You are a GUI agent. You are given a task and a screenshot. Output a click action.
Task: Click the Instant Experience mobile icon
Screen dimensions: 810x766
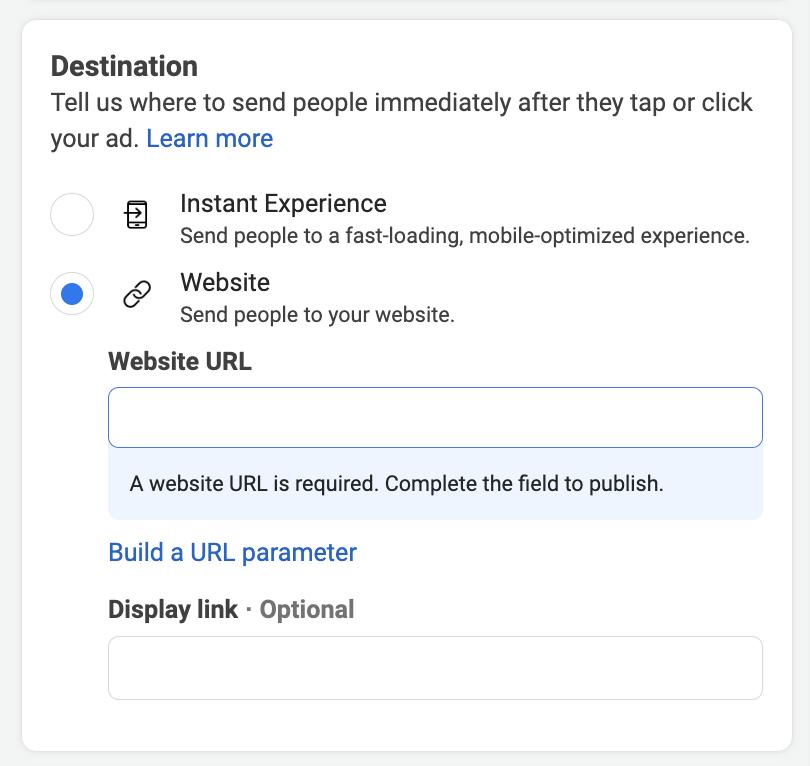tap(137, 215)
